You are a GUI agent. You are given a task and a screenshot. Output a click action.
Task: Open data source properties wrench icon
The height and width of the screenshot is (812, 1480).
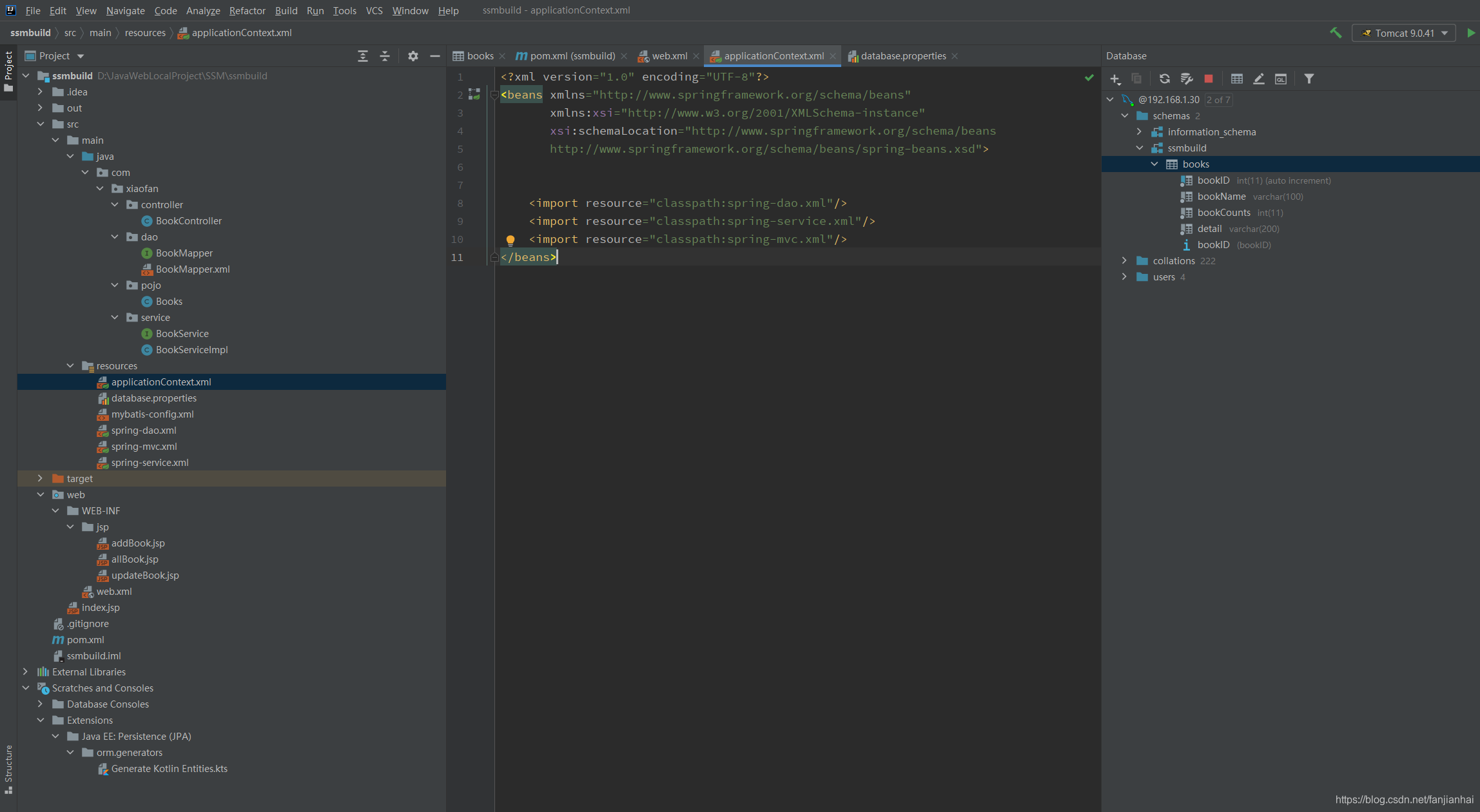(x=1187, y=79)
